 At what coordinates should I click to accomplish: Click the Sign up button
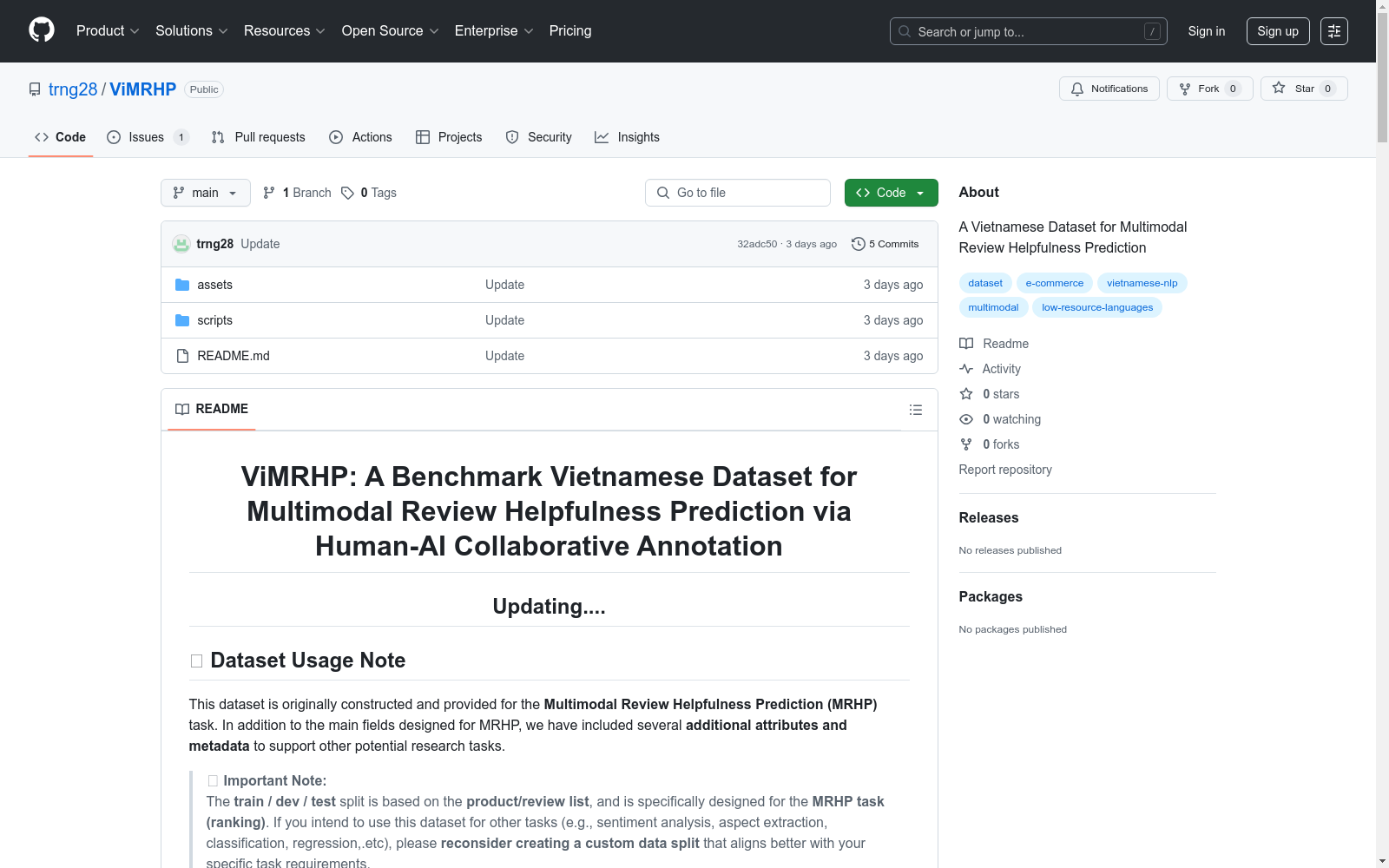[1278, 31]
